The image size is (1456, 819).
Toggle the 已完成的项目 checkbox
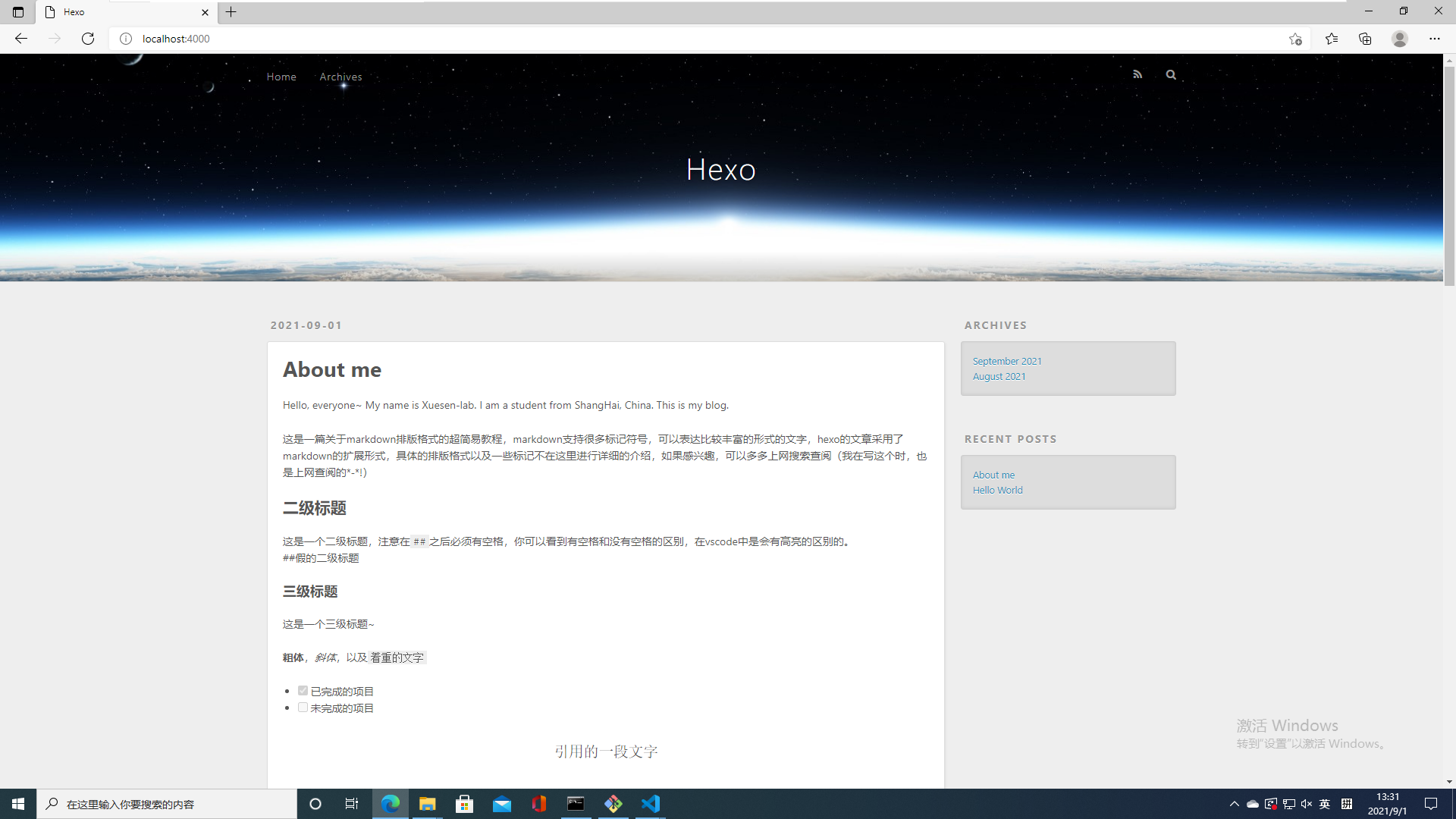tap(303, 691)
